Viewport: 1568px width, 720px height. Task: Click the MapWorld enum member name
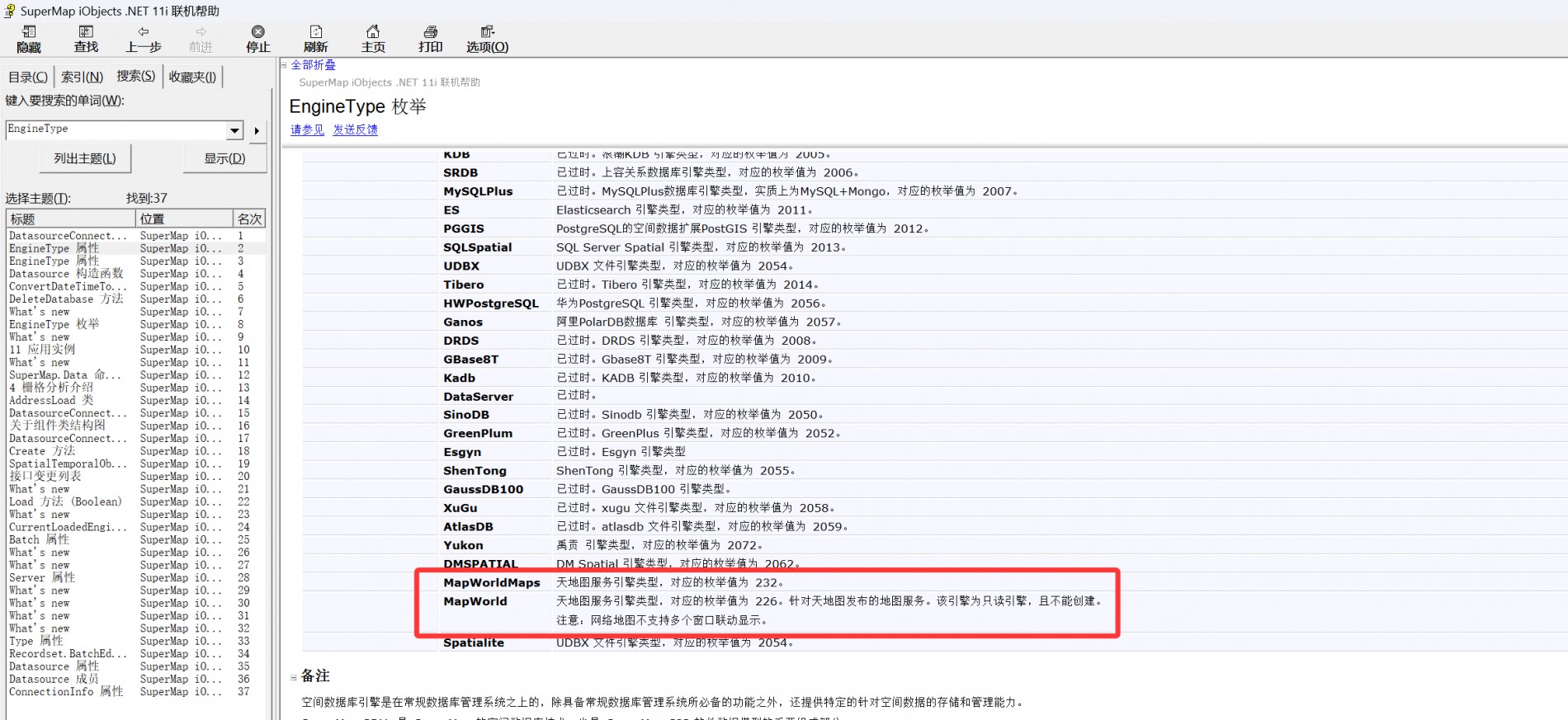[475, 601]
